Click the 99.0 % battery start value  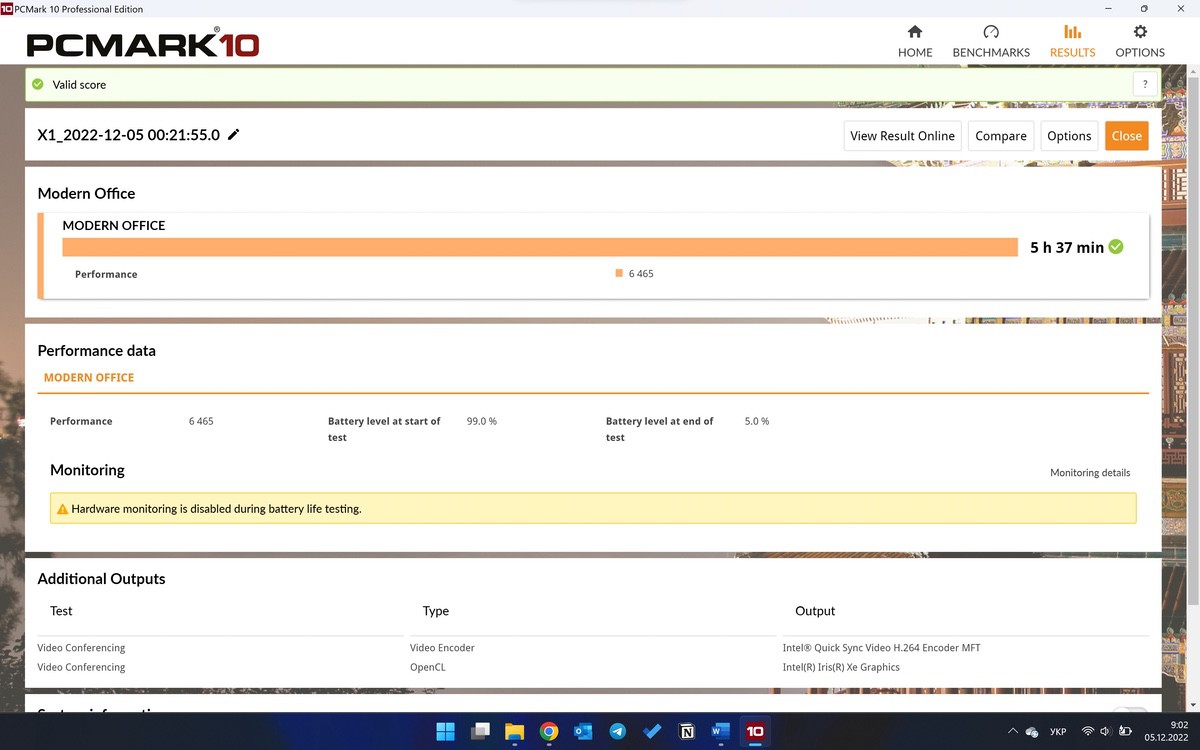(482, 421)
